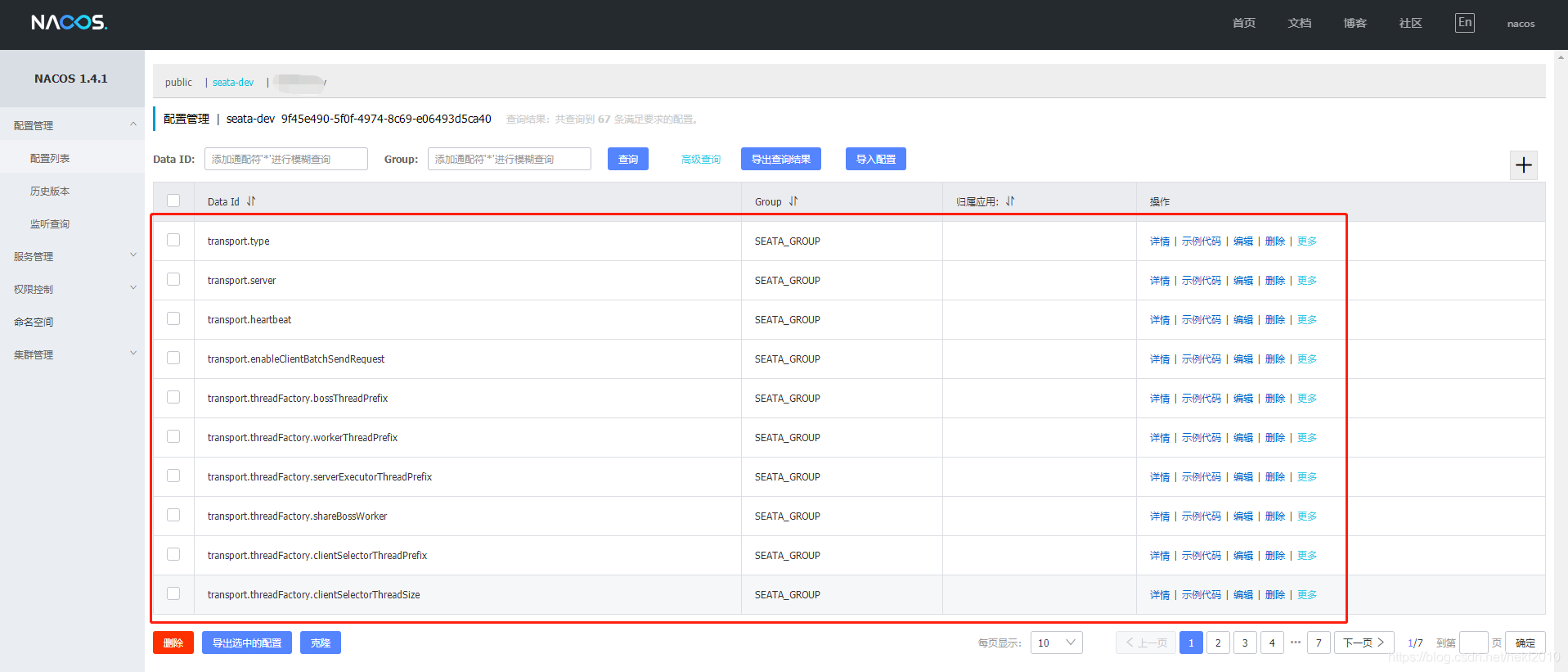Click the red 删除 button below the table

pos(173,643)
